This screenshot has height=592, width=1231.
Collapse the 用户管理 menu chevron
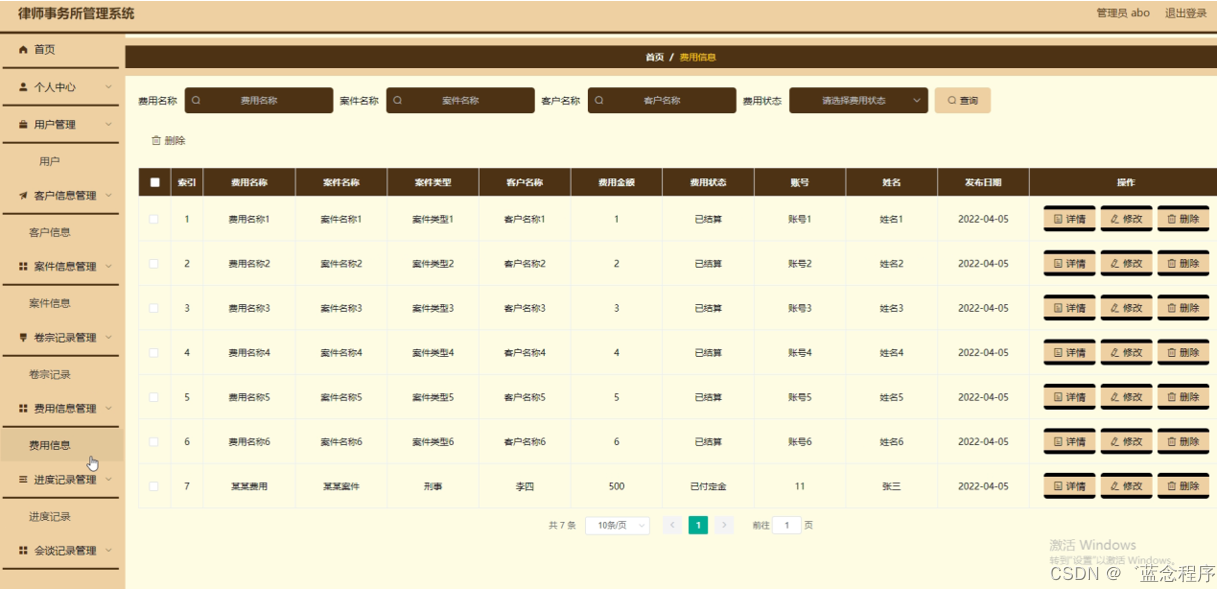pyautogui.click(x=108, y=125)
